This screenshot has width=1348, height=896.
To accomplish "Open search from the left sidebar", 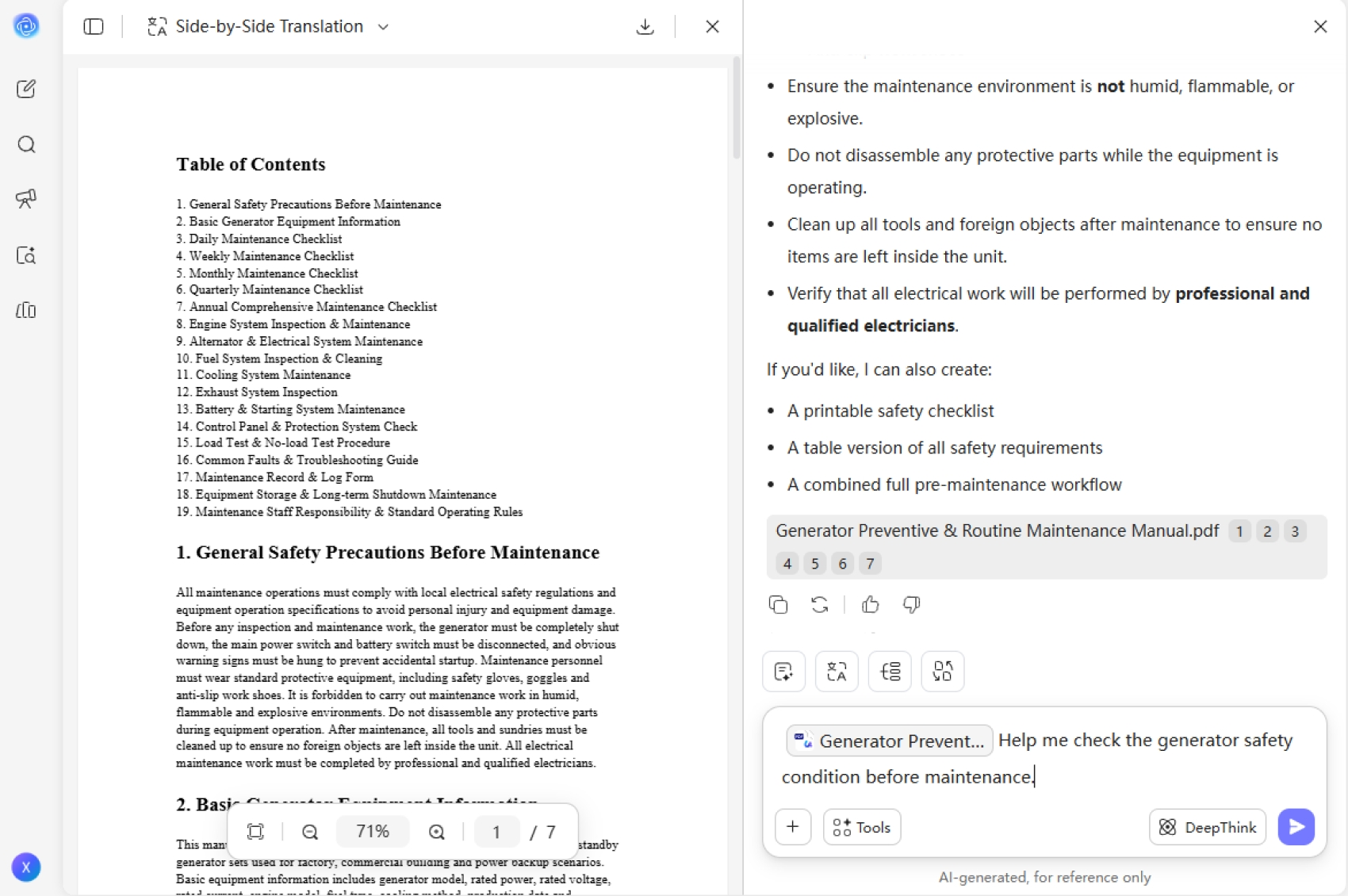I will (26, 144).
